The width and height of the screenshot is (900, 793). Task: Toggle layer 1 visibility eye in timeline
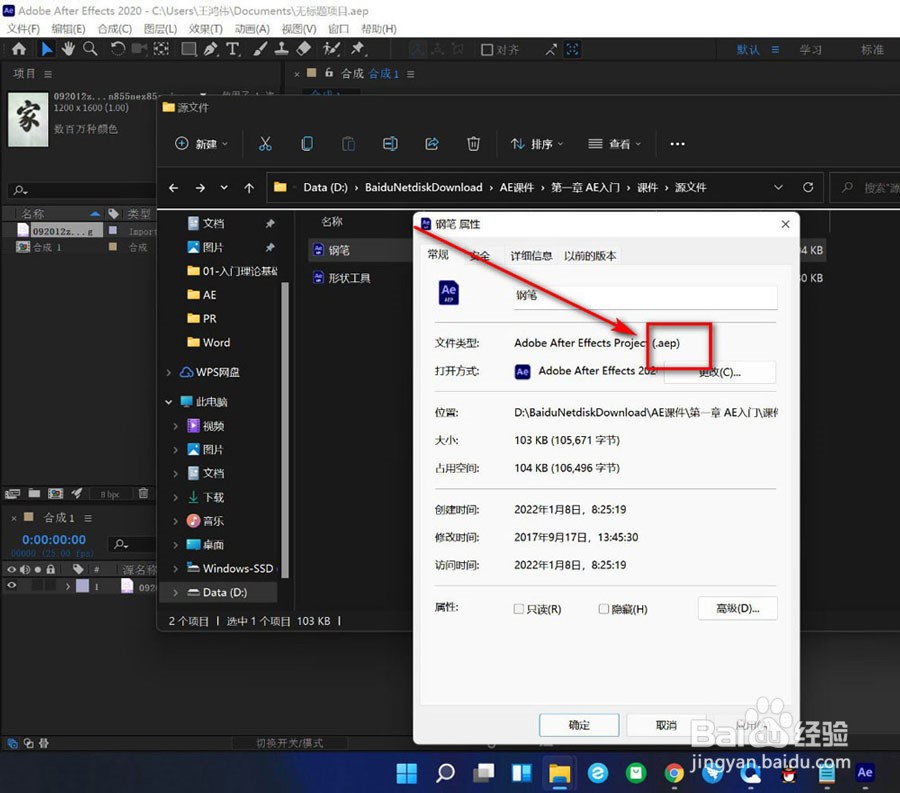11,586
